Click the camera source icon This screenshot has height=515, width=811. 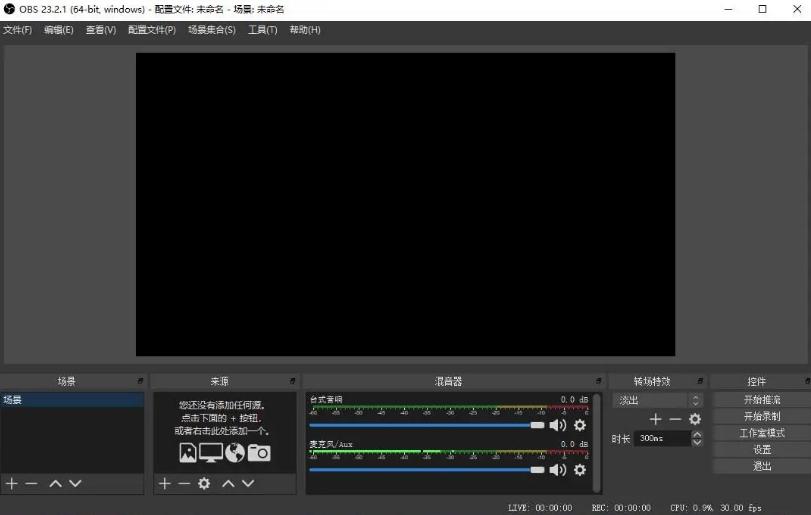tap(259, 452)
